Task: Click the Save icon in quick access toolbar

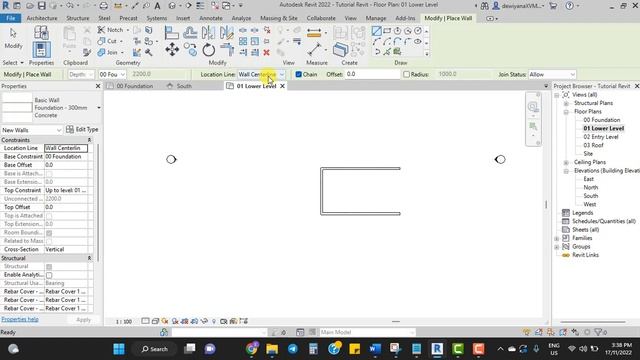Action: click(42, 6)
